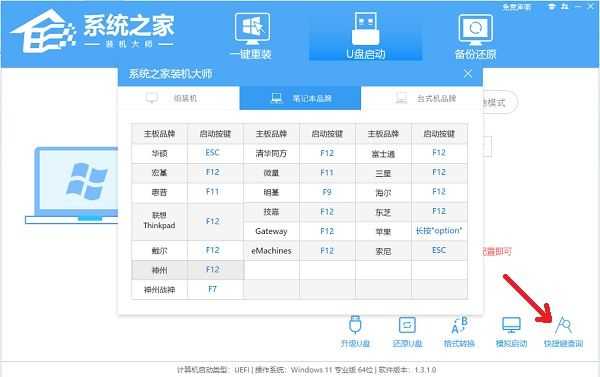Switch to the 台式机品牌 desktop brands tab
Viewport: 600px width, 377px height.
click(x=421, y=98)
